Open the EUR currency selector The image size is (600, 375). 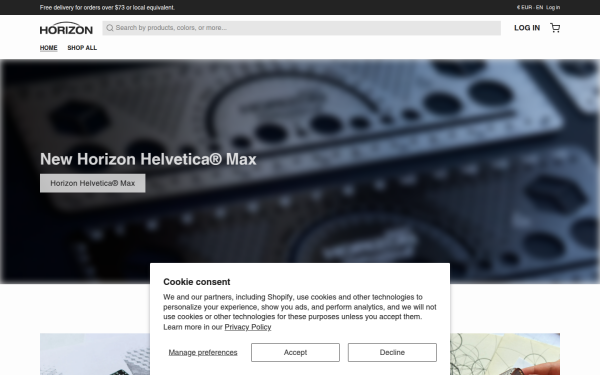(524, 7)
